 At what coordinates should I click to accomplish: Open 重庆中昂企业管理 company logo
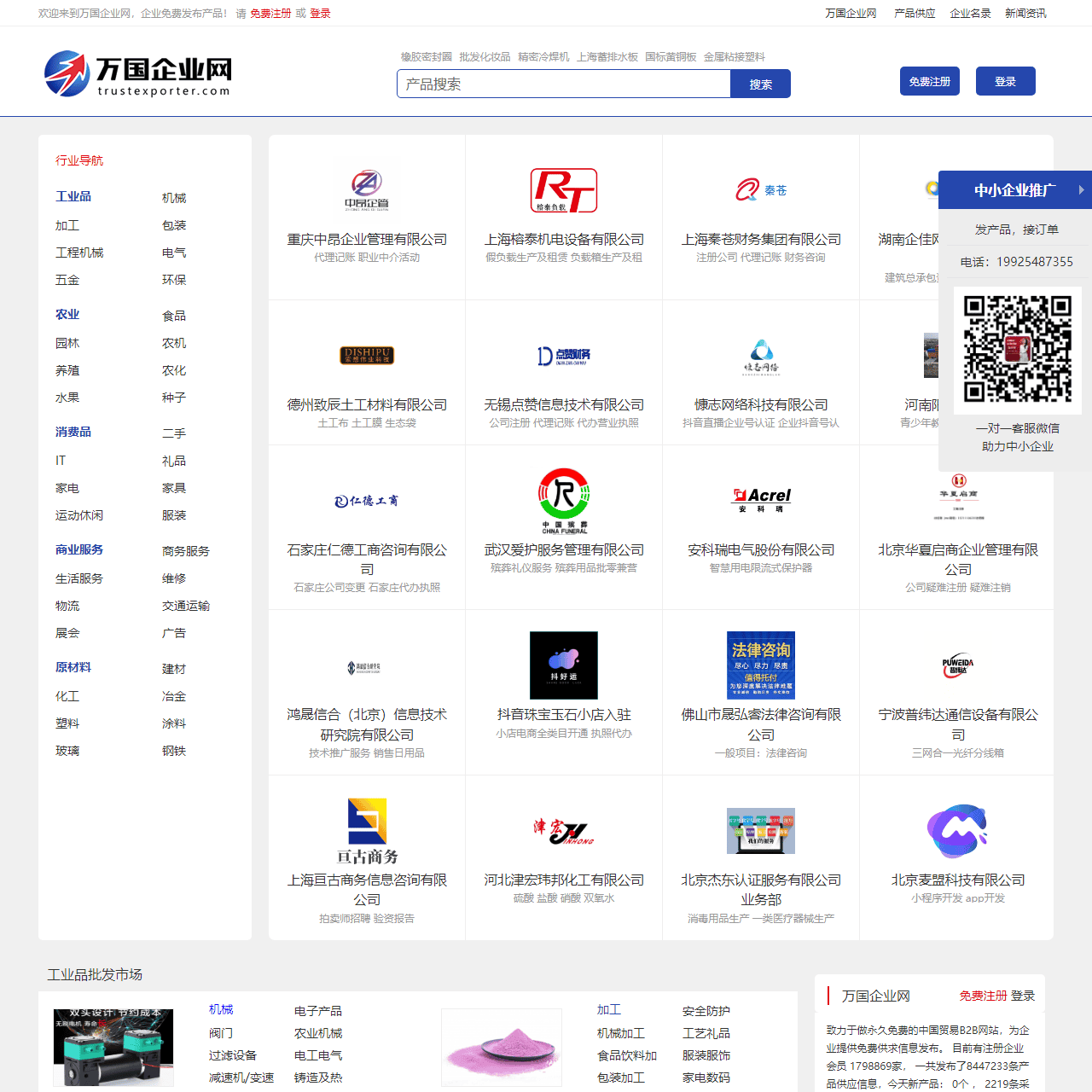click(367, 190)
